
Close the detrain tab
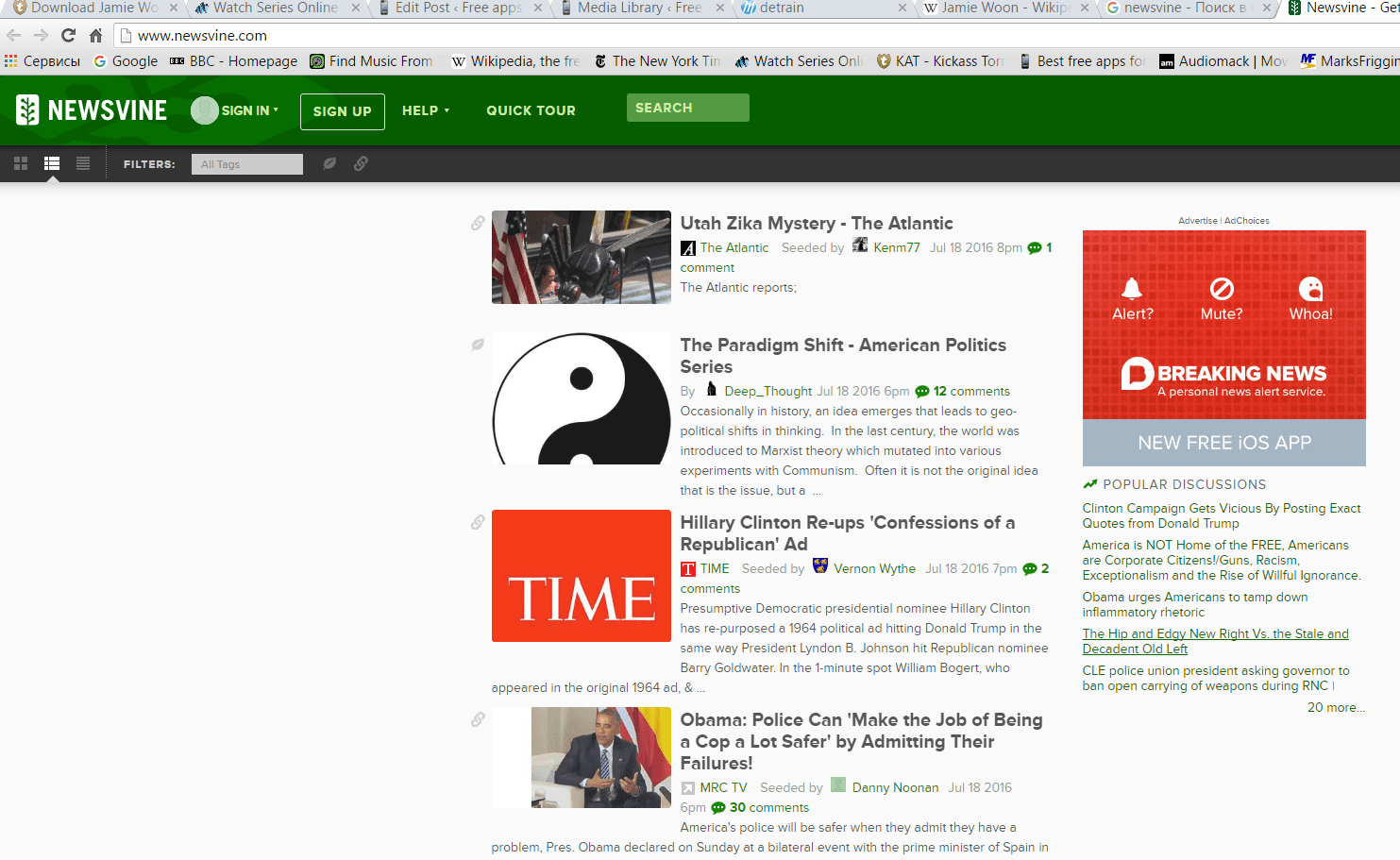(x=902, y=8)
